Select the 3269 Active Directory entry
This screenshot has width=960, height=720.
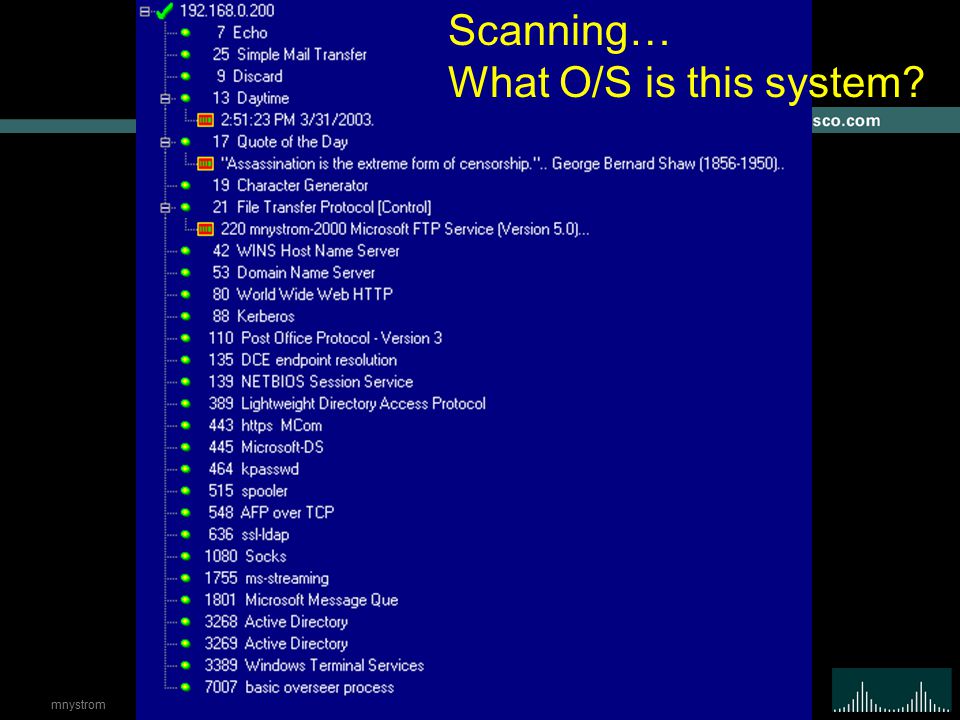[276, 644]
